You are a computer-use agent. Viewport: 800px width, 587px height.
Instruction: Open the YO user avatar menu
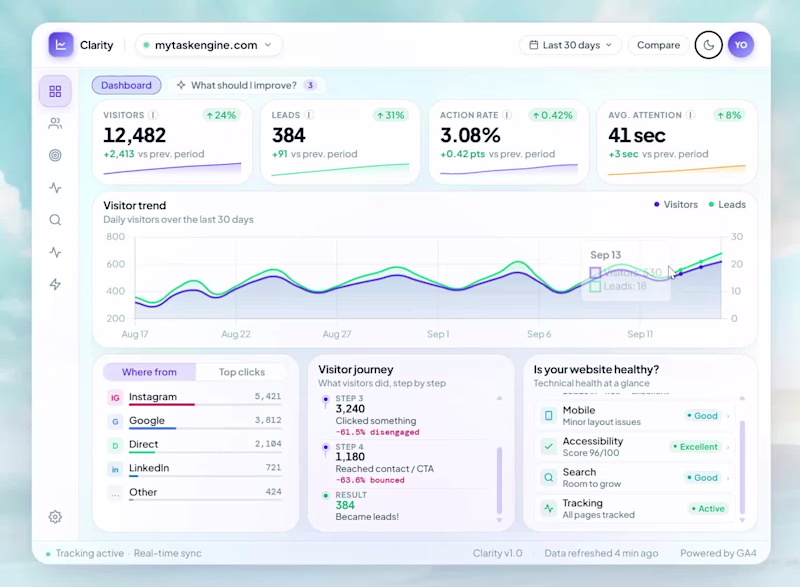click(741, 45)
